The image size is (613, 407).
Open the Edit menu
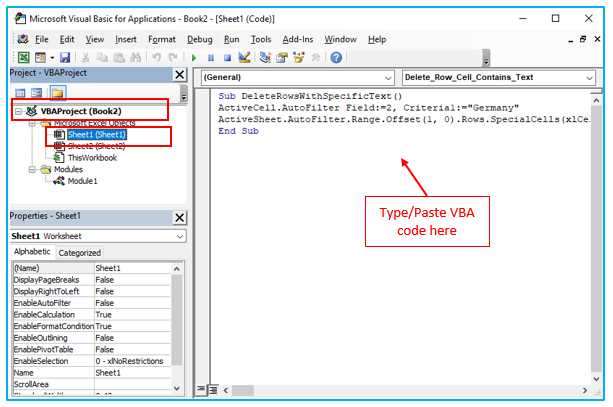pos(67,39)
